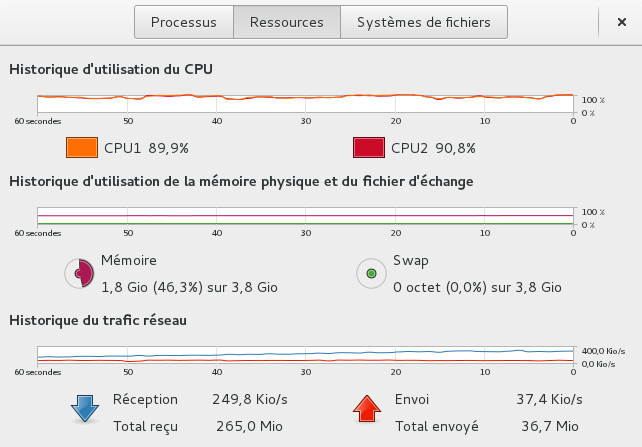Click the Réception 249,8 Kio/s value
This screenshot has height=447, width=642.
tap(250, 399)
